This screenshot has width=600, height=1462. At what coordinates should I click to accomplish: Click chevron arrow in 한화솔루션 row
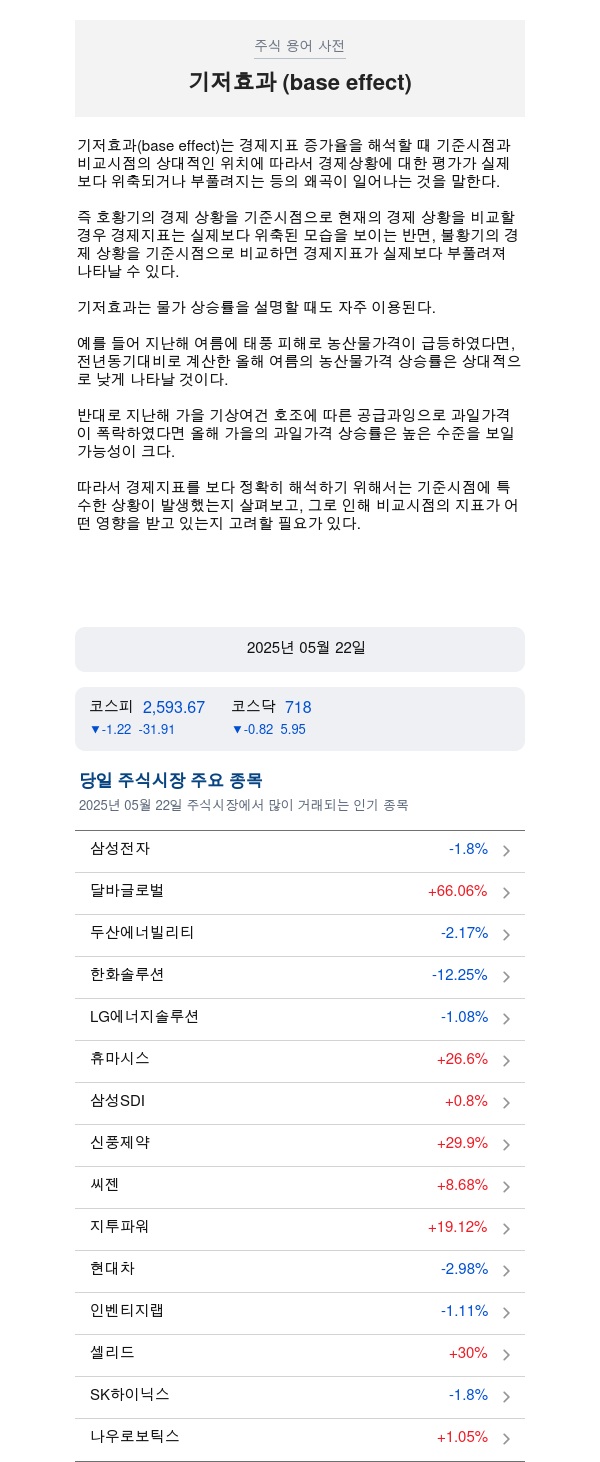tap(506, 977)
